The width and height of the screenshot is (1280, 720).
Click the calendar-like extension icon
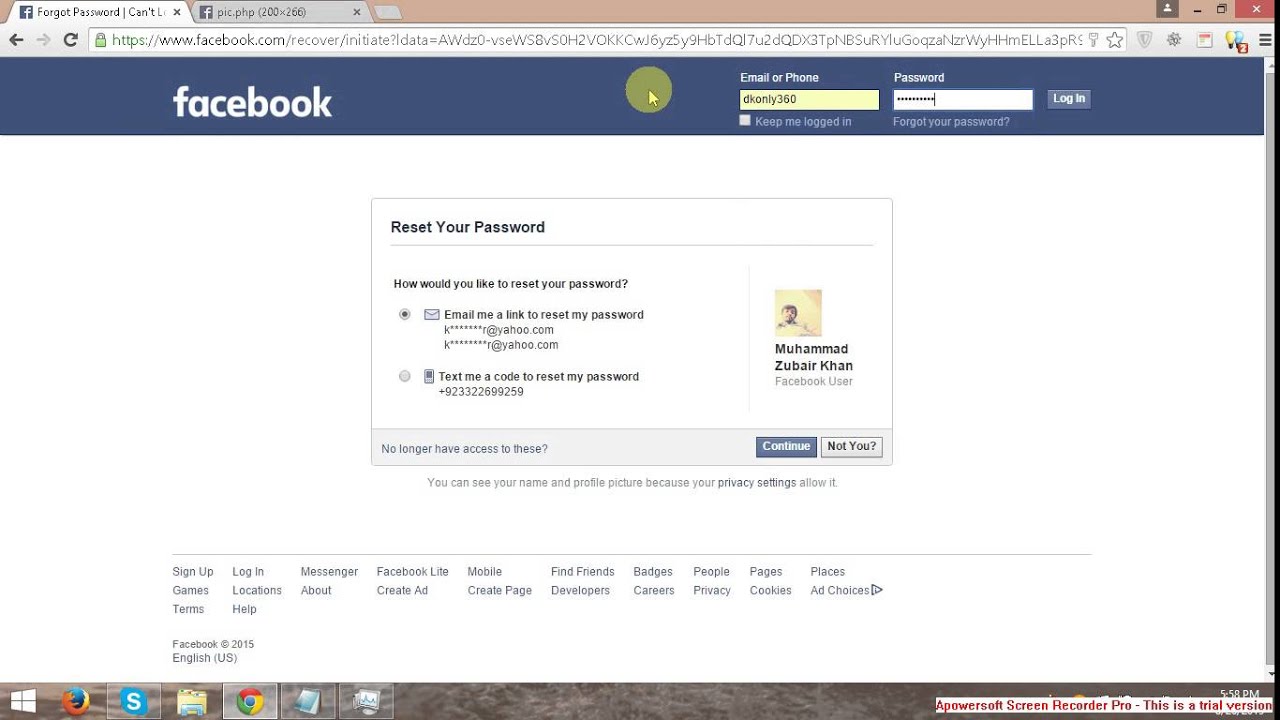tap(1205, 40)
